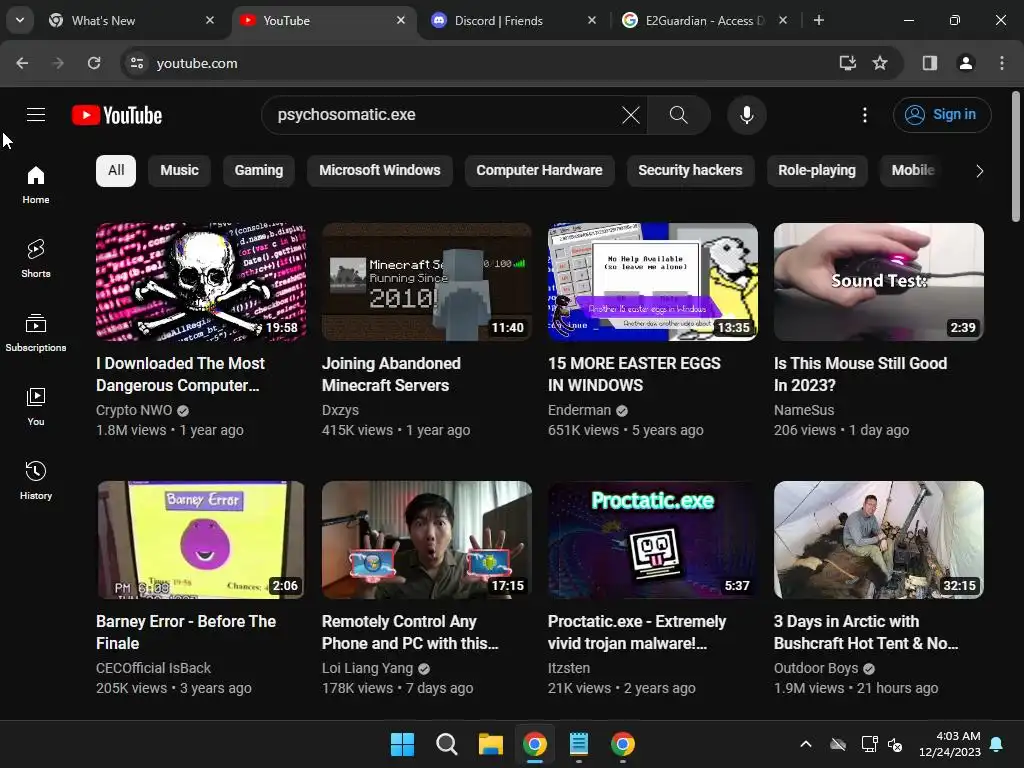This screenshot has height=768, width=1024.
Task: Open title 15 MORE EASTER EGGS IN WINDOWS
Action: click(634, 374)
